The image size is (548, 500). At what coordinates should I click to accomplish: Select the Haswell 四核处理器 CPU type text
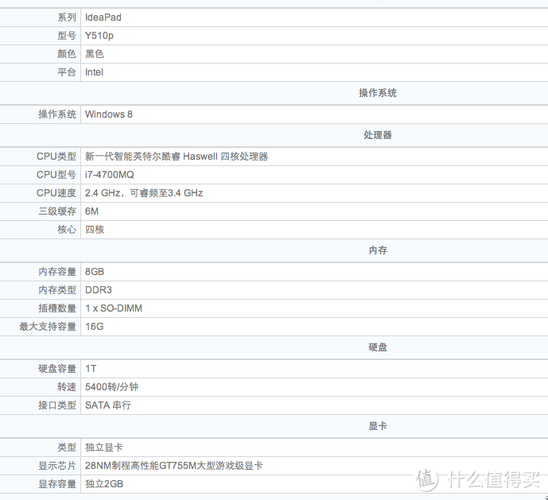pyautogui.click(x=176, y=157)
